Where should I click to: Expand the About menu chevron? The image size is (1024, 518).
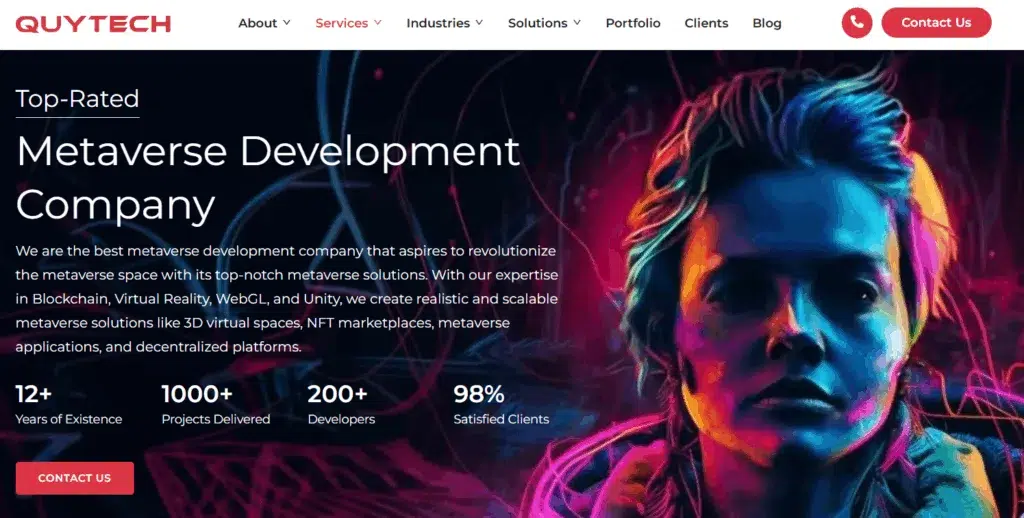(x=287, y=23)
